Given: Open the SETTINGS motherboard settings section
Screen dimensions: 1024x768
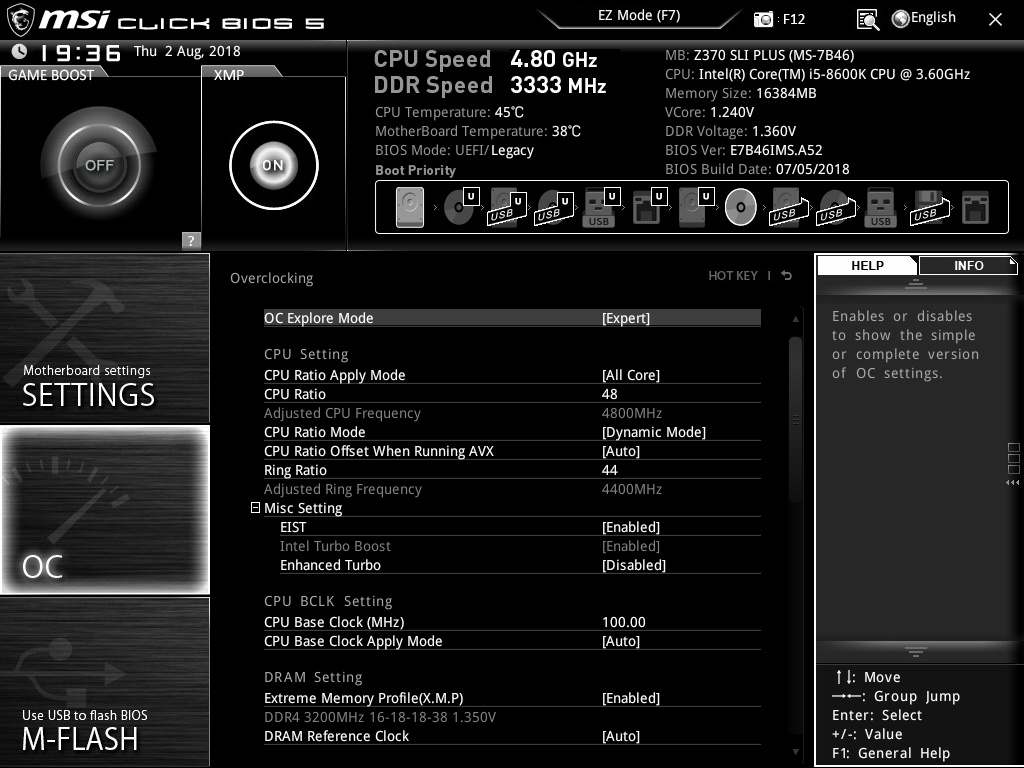Looking at the screenshot, I should coord(104,338).
